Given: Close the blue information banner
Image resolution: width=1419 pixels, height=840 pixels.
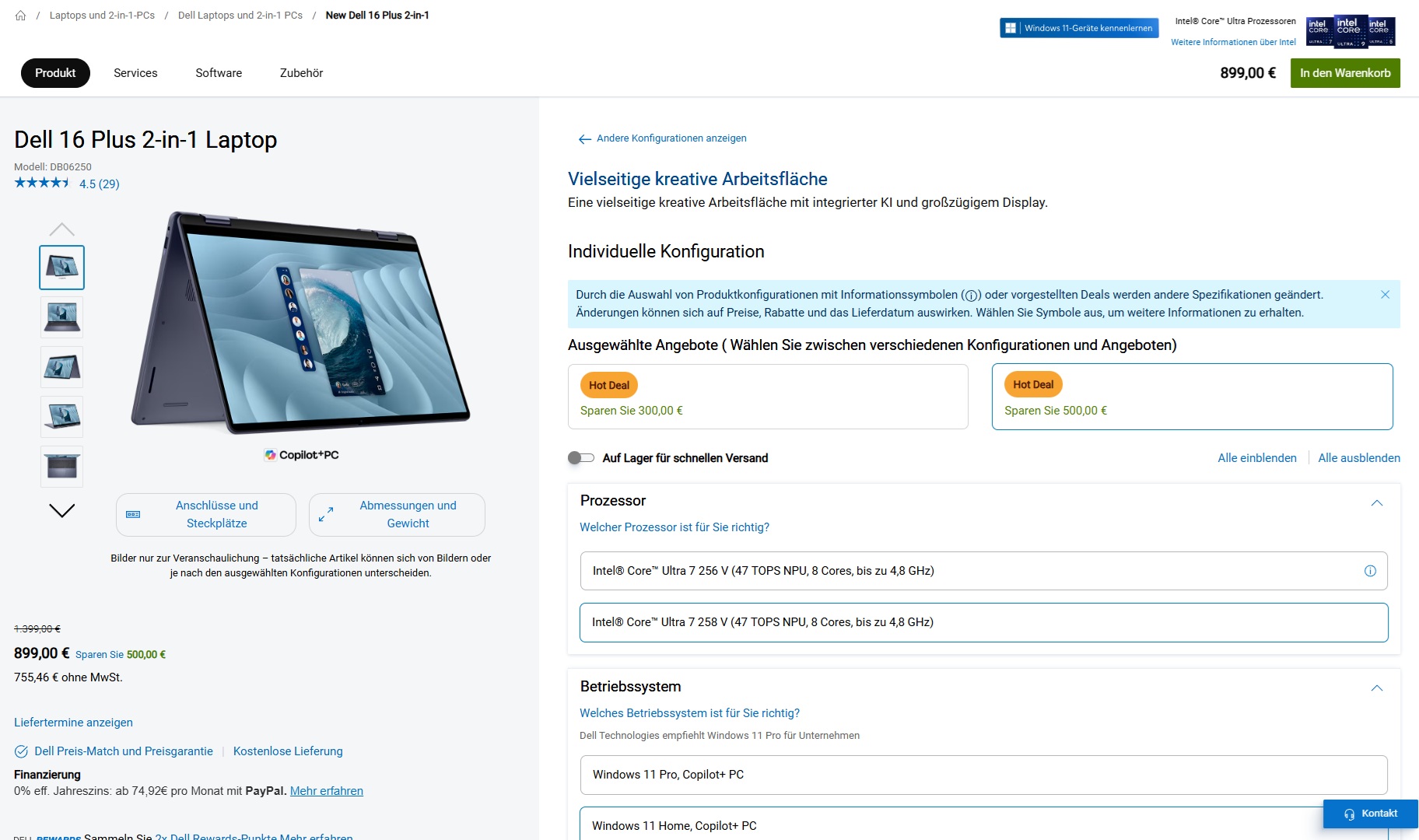Looking at the screenshot, I should click(1385, 295).
